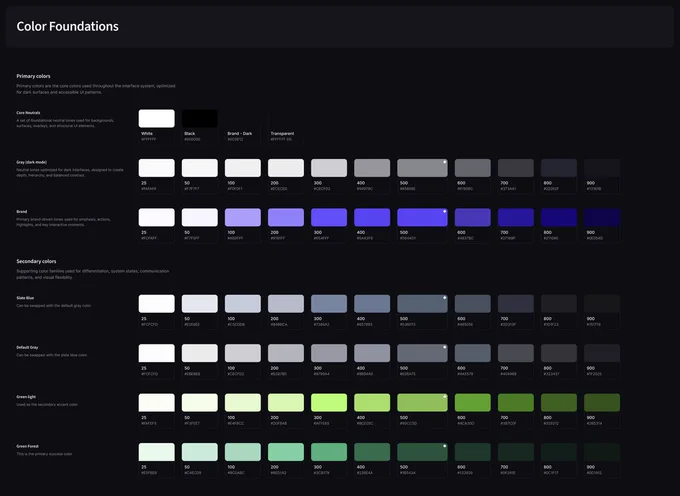680x496 pixels.
Task: Click the Green Forest row label
Action: click(28, 446)
